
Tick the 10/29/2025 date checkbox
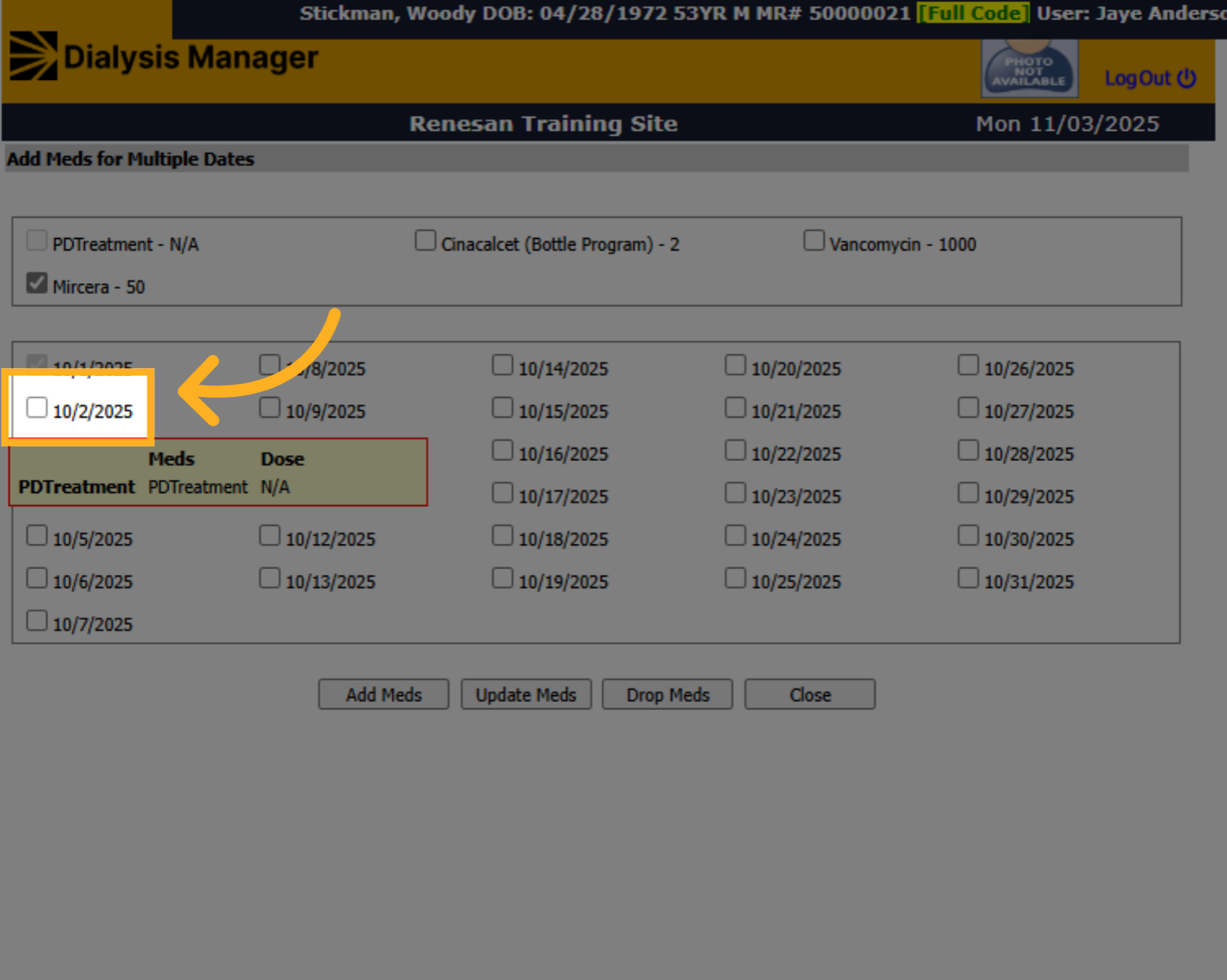(969, 493)
